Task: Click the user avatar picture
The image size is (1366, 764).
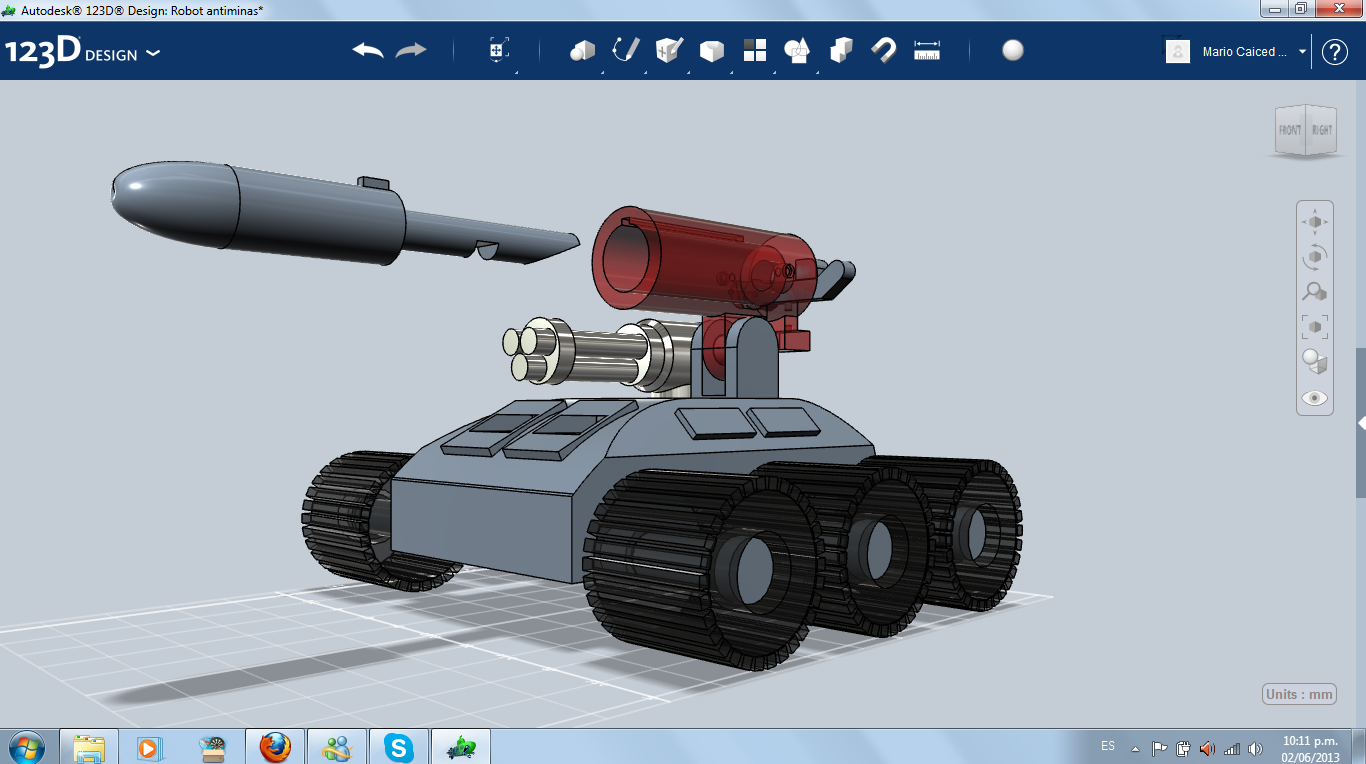Action: 1178,51
